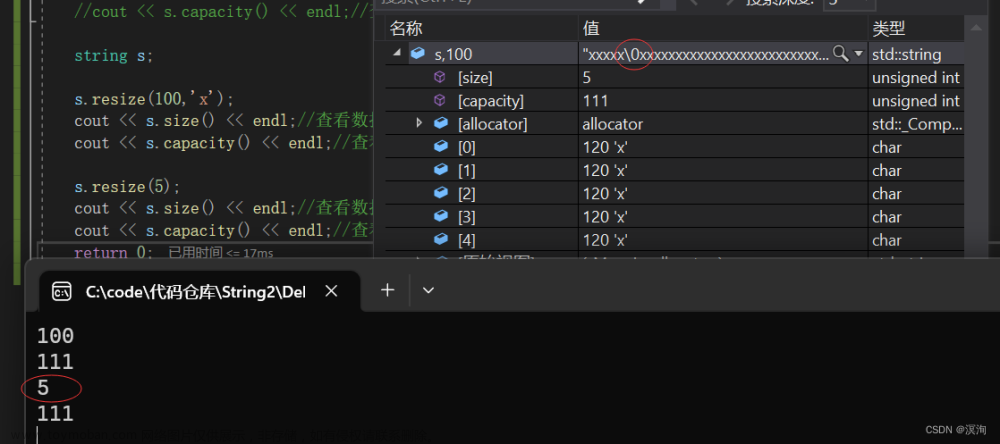1000x444 pixels.
Task: Select element row [0]
Action: tap(675, 147)
